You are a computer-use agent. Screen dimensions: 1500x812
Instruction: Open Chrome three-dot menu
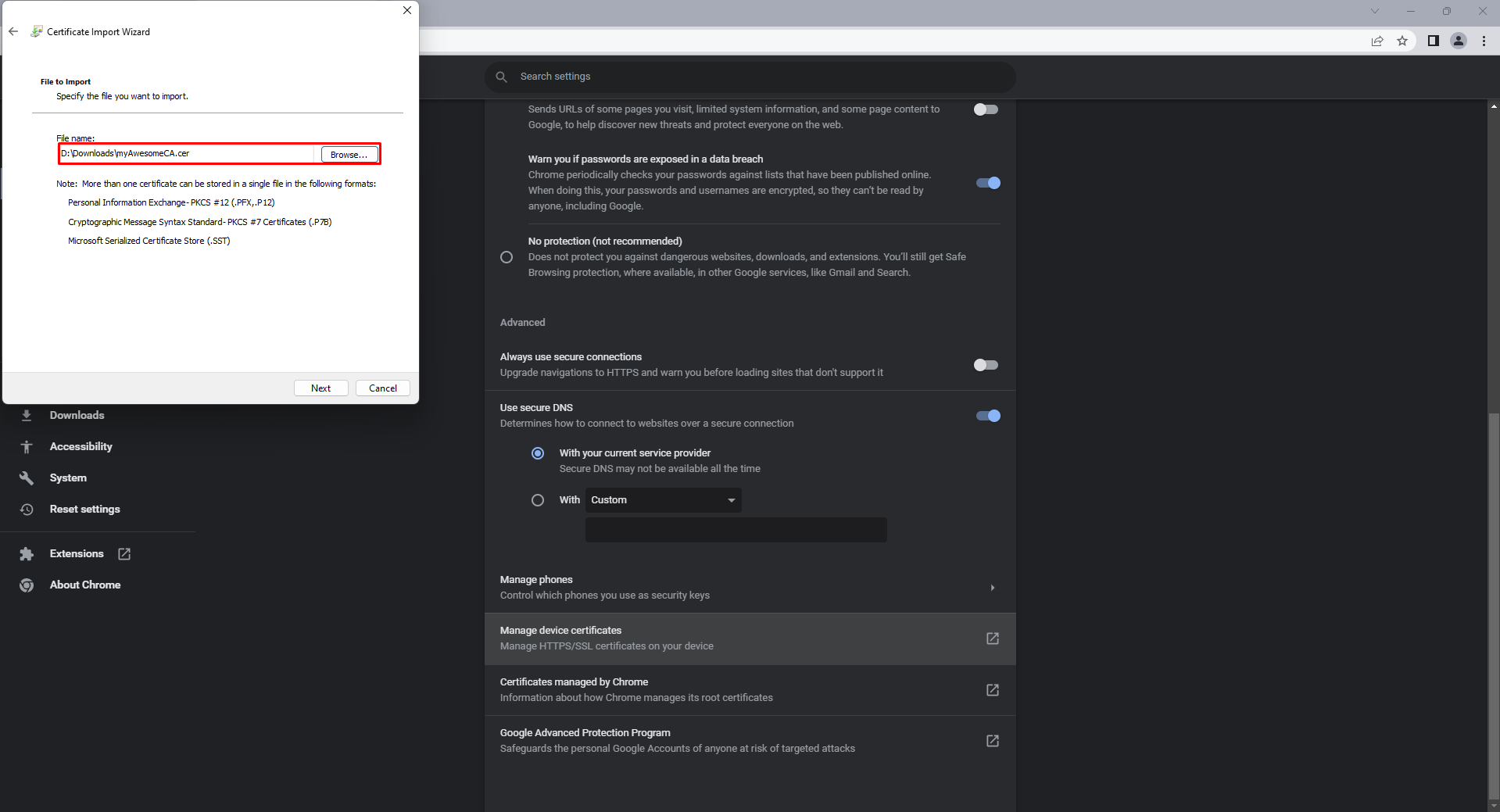[x=1484, y=41]
